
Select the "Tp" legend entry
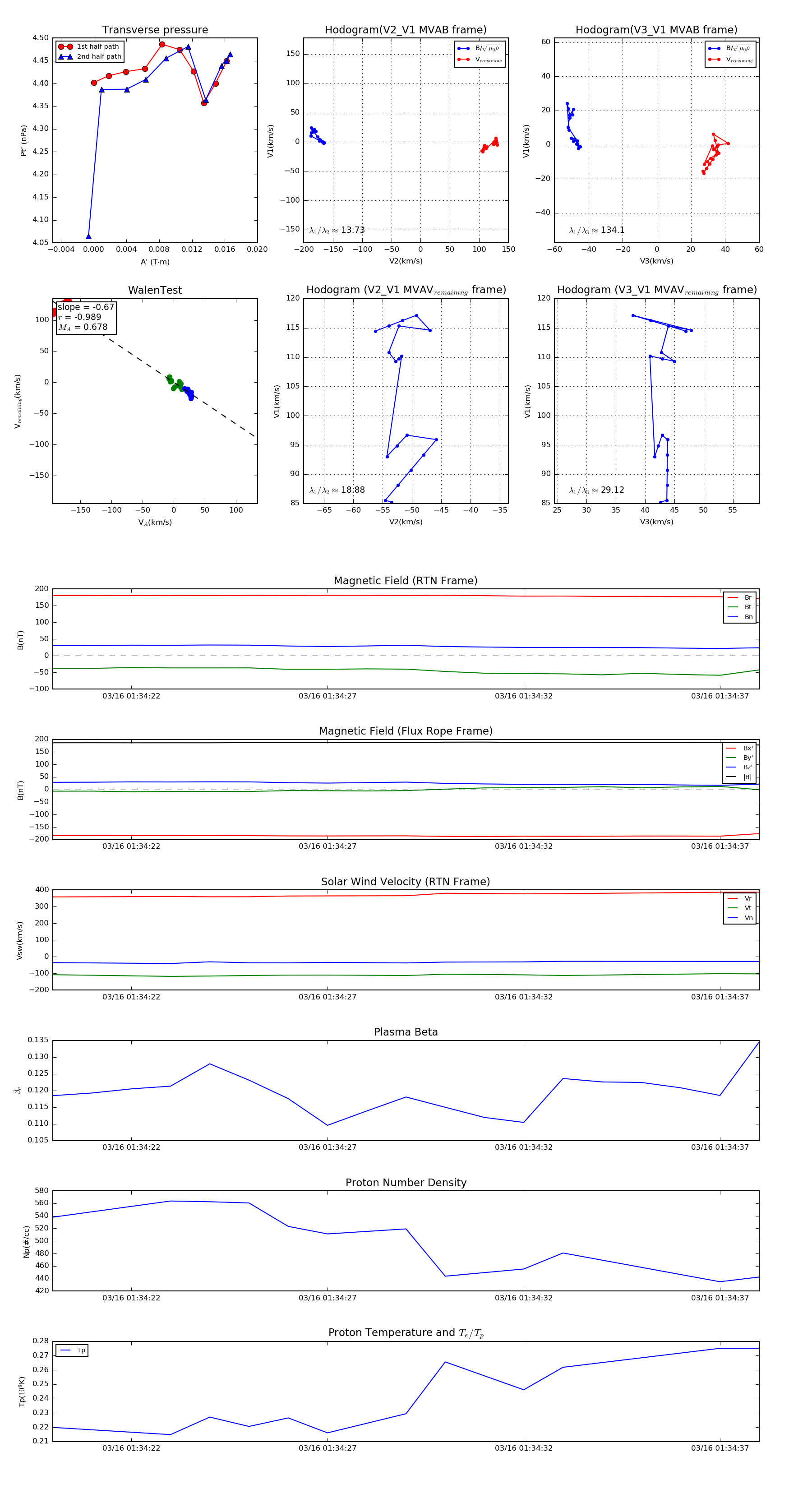click(72, 1350)
